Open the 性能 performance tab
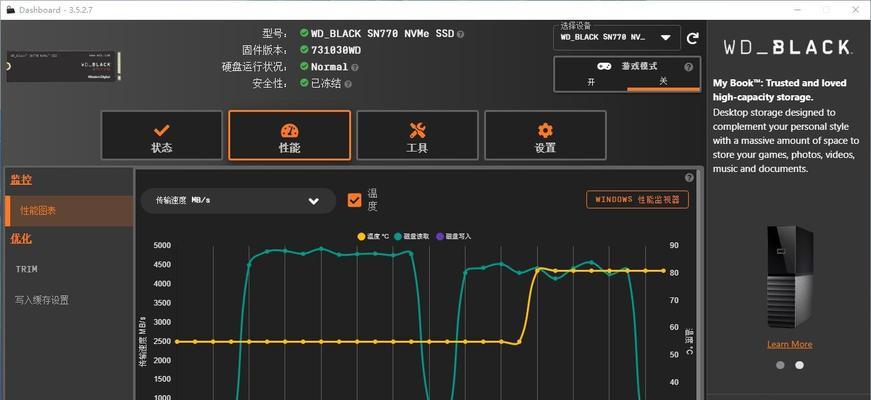 pos(289,135)
